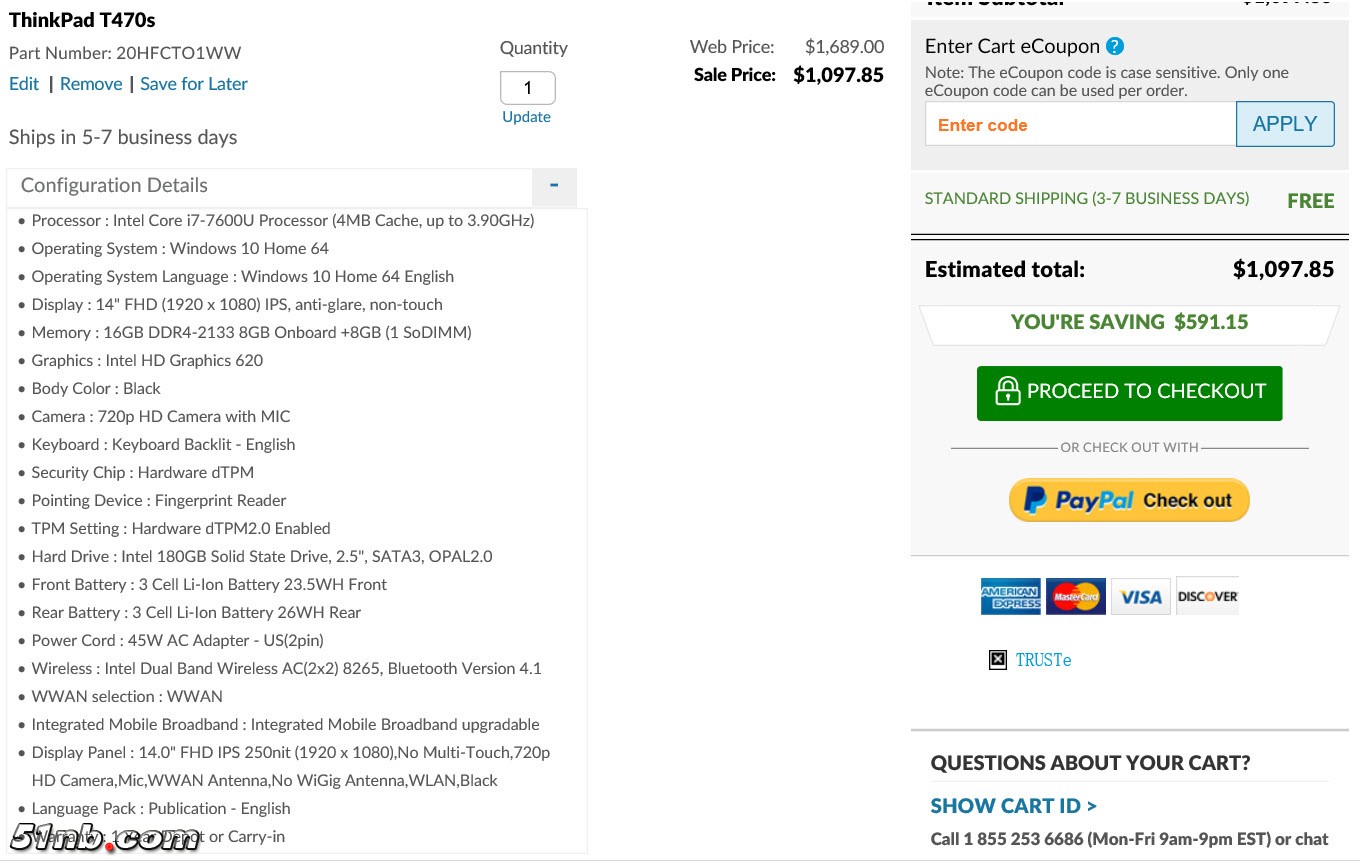Expand the SHOW CART ID section

pos(1013,806)
